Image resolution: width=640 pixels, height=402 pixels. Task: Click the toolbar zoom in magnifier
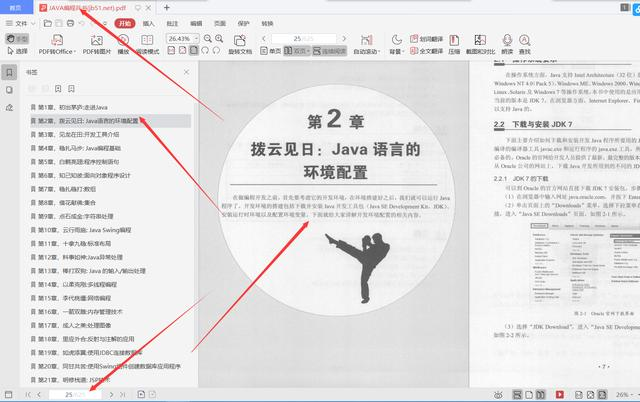tap(219, 39)
